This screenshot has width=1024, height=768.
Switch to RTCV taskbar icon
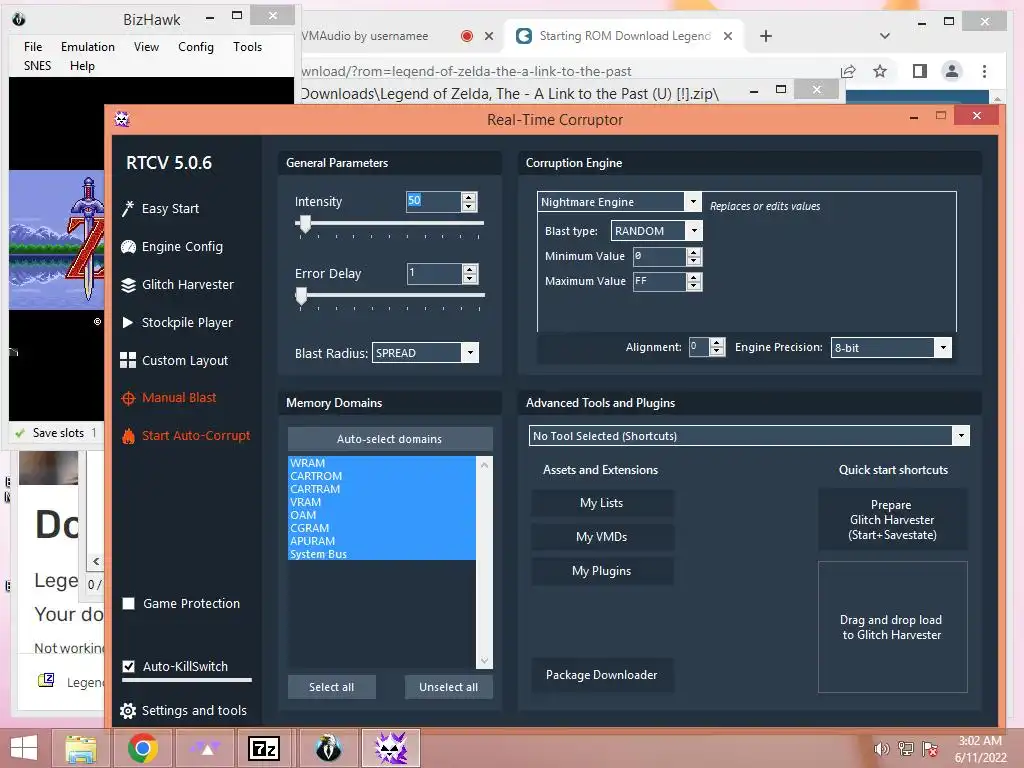[391, 748]
